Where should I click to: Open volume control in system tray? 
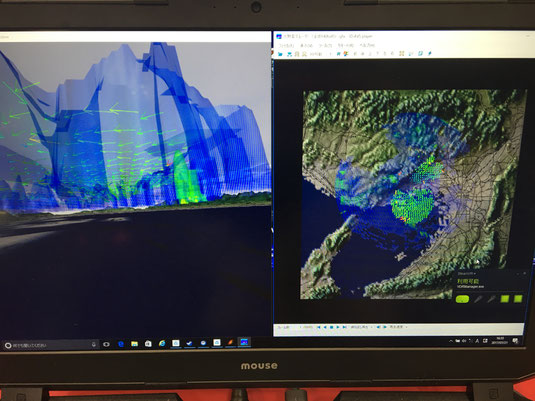464,341
